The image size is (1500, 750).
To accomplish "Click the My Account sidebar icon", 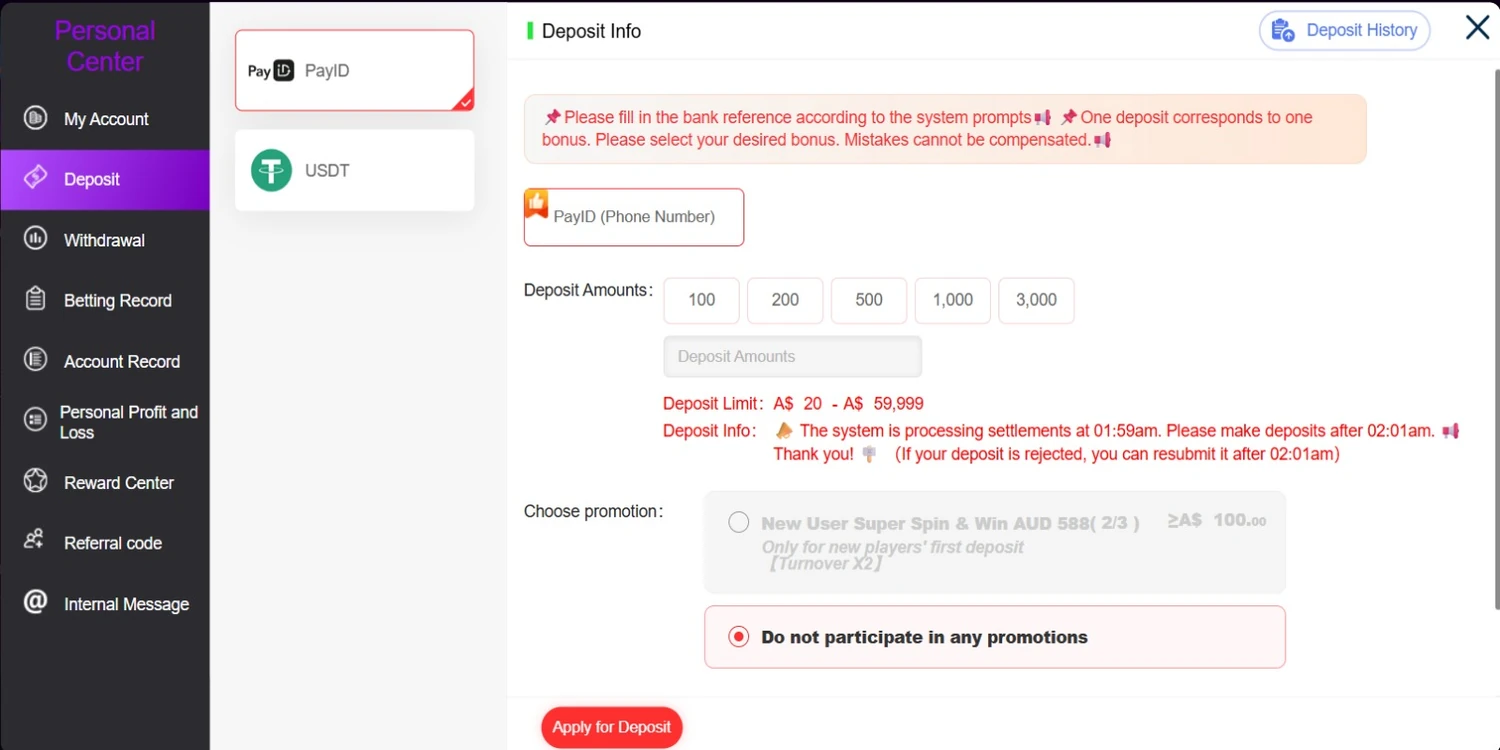I will pos(36,118).
